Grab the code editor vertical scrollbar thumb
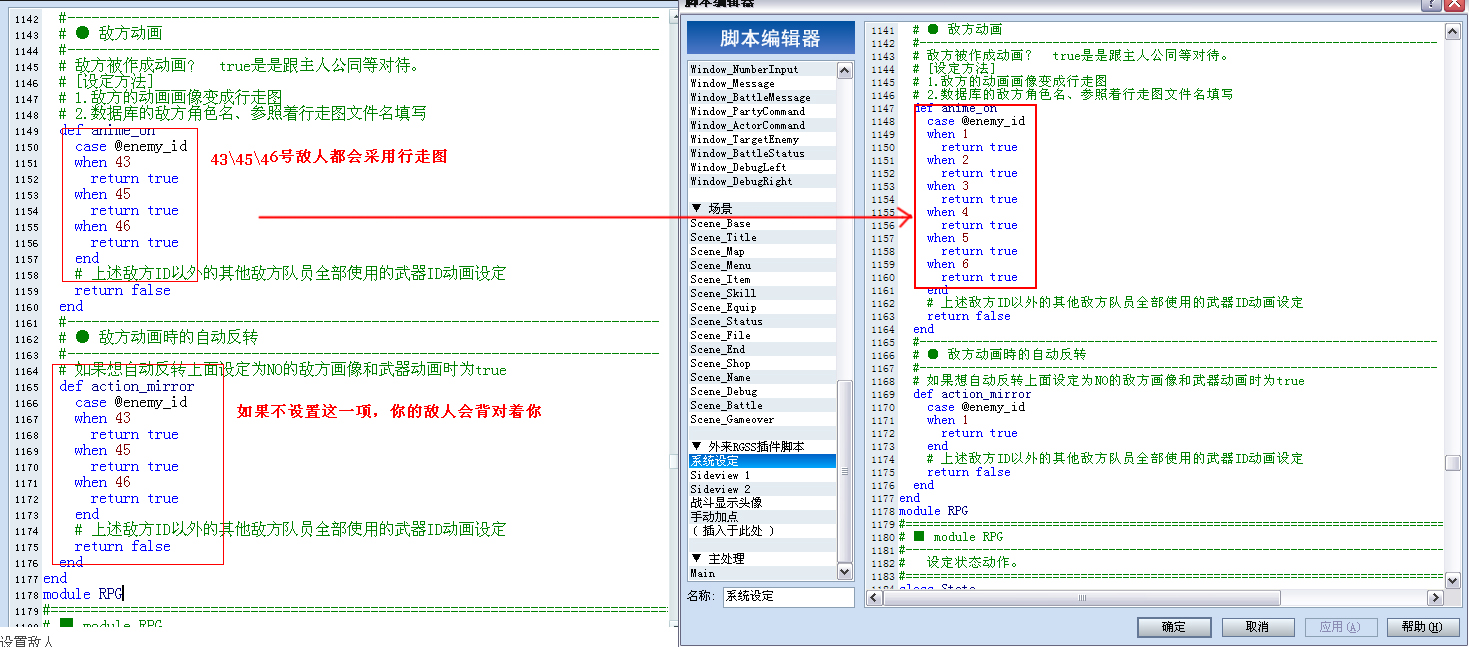This screenshot has width=1469, height=647. click(x=1453, y=463)
